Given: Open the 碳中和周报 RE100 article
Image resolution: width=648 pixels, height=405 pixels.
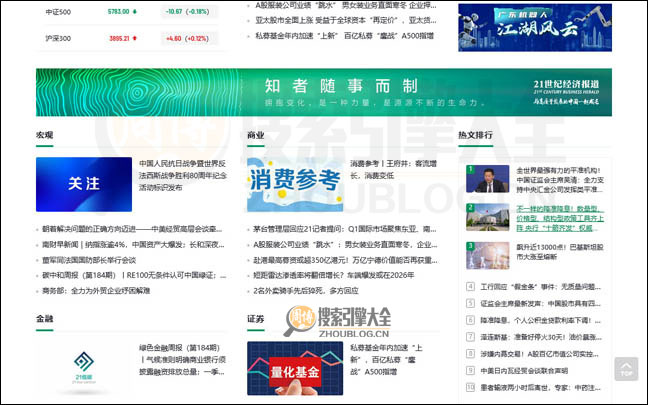Looking at the screenshot, I should click(x=134, y=275).
